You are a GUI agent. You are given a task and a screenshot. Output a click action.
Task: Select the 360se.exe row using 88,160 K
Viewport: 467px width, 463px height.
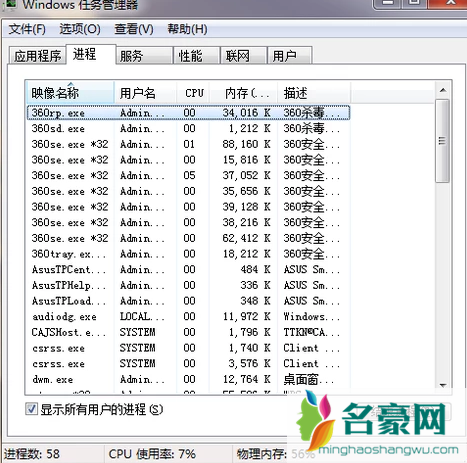click(x=188, y=144)
